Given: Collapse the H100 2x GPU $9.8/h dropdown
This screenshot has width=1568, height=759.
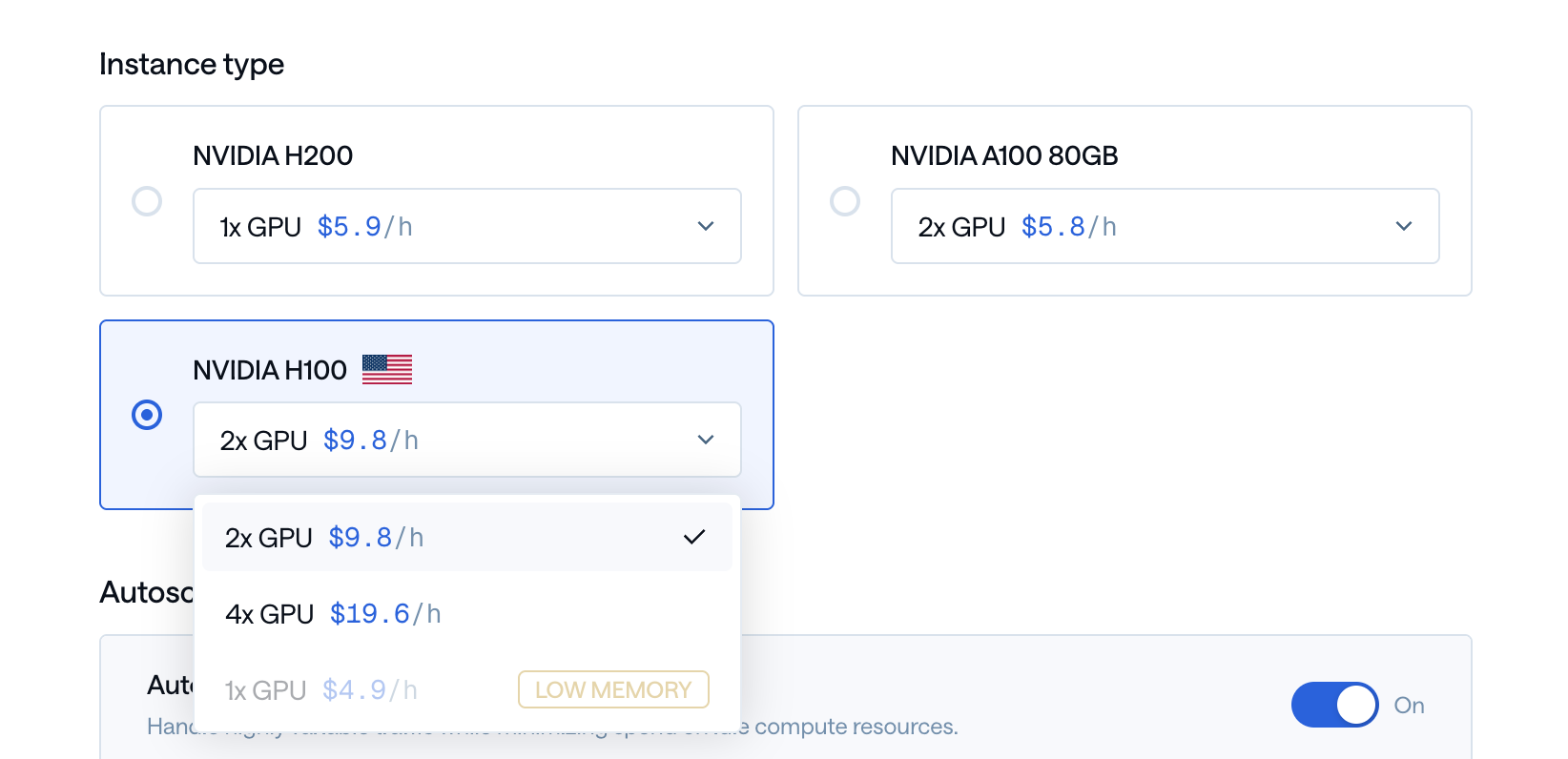Looking at the screenshot, I should click(x=467, y=440).
